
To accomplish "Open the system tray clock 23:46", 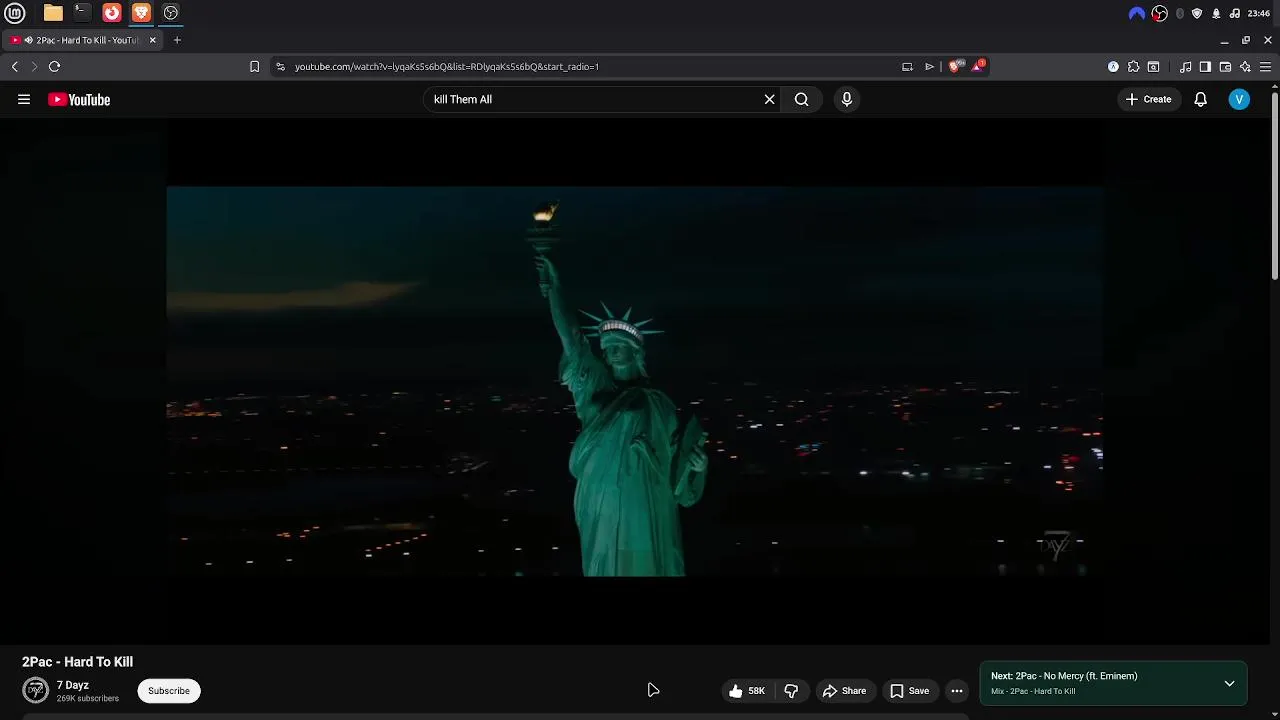I will tap(1258, 13).
